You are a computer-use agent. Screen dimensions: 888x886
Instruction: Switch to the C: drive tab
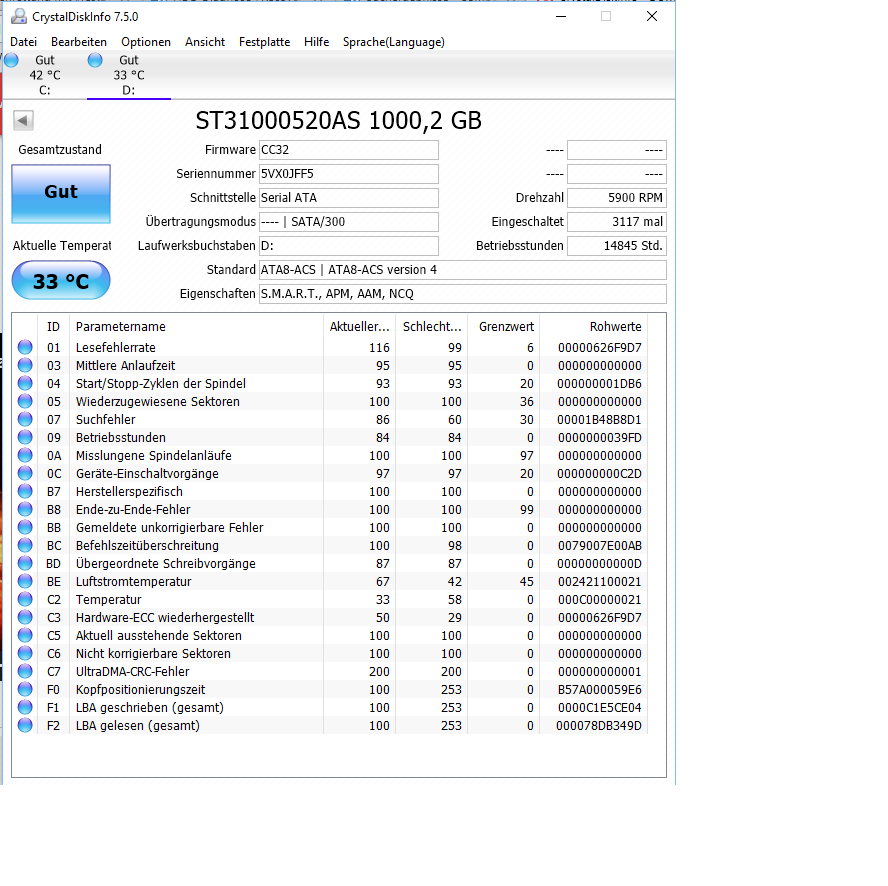point(45,75)
